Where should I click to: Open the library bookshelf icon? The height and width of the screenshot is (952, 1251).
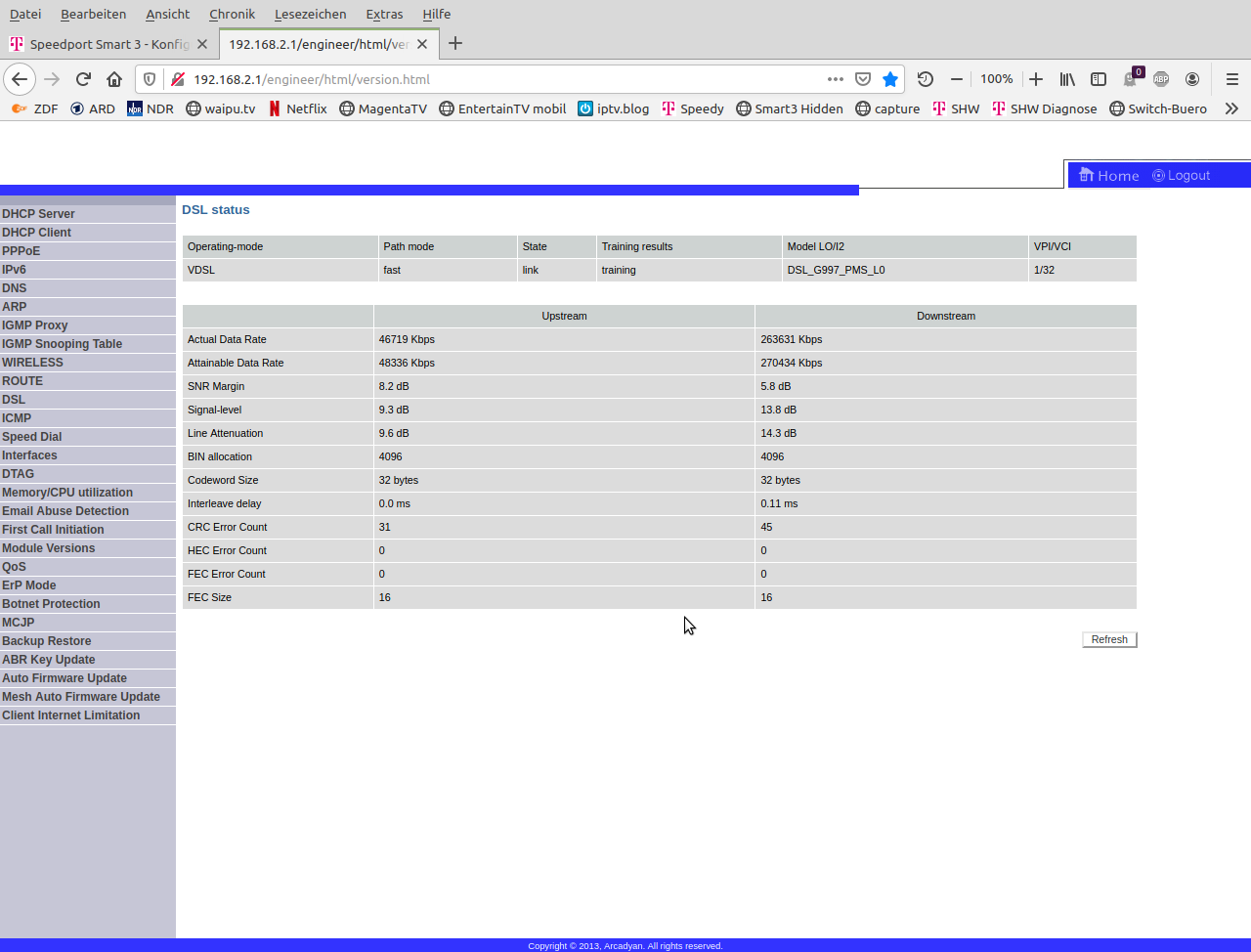tap(1067, 79)
